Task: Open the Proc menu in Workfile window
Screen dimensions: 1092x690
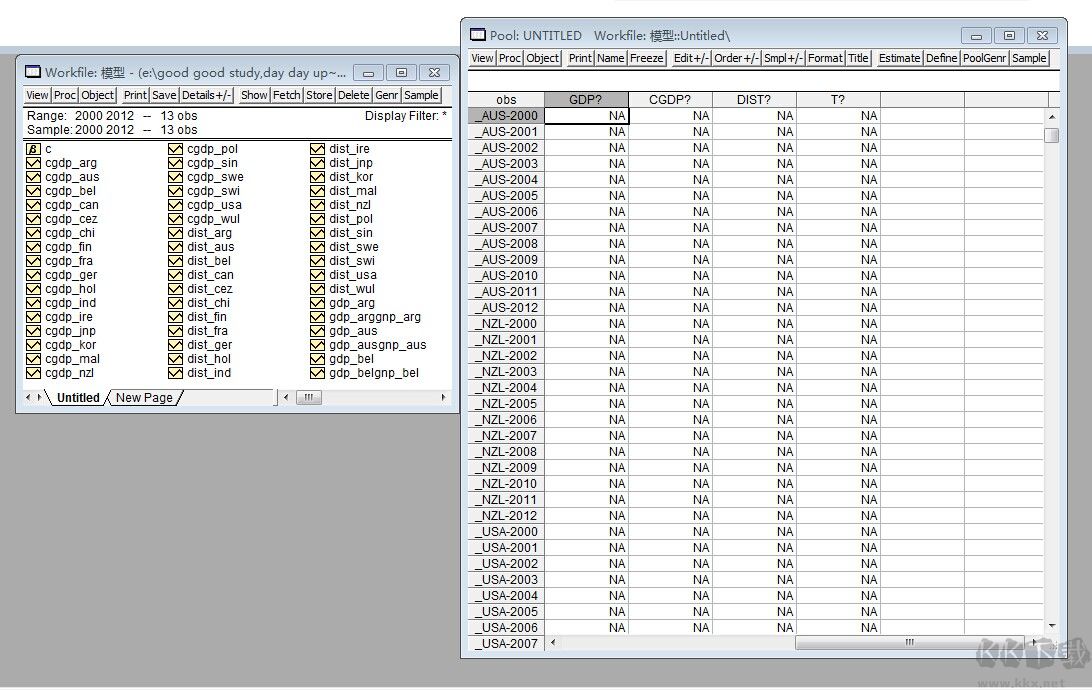Action: [x=65, y=95]
